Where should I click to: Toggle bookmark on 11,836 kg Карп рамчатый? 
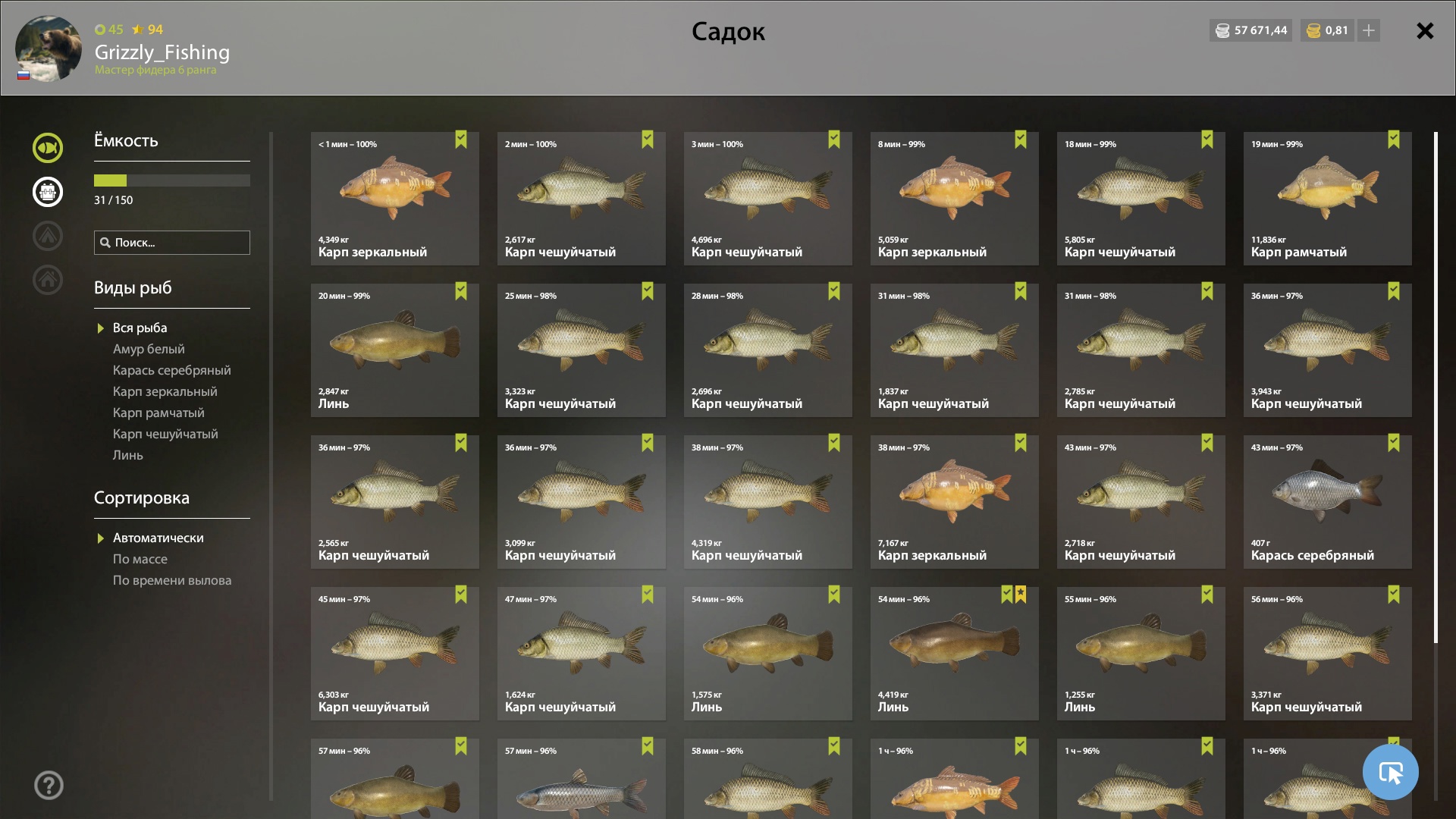(1394, 140)
